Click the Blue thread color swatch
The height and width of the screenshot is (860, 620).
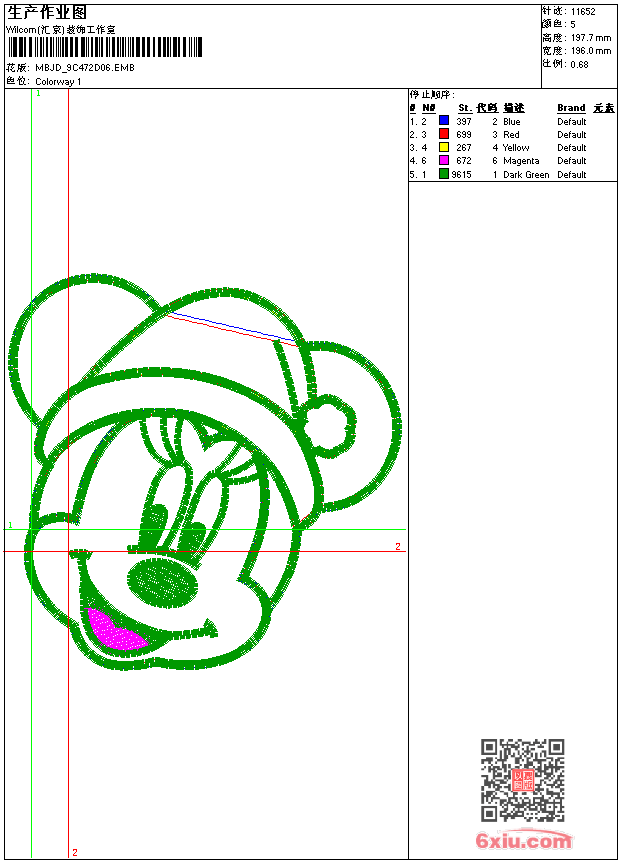tap(444, 121)
